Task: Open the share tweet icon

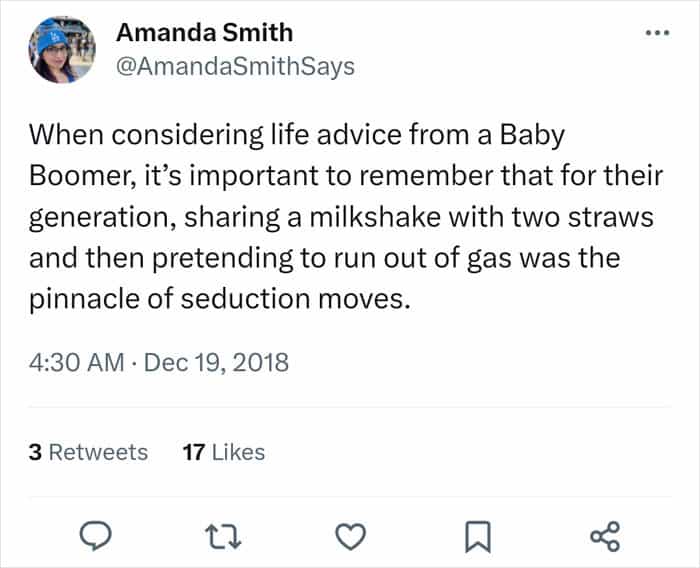Action: 605,536
